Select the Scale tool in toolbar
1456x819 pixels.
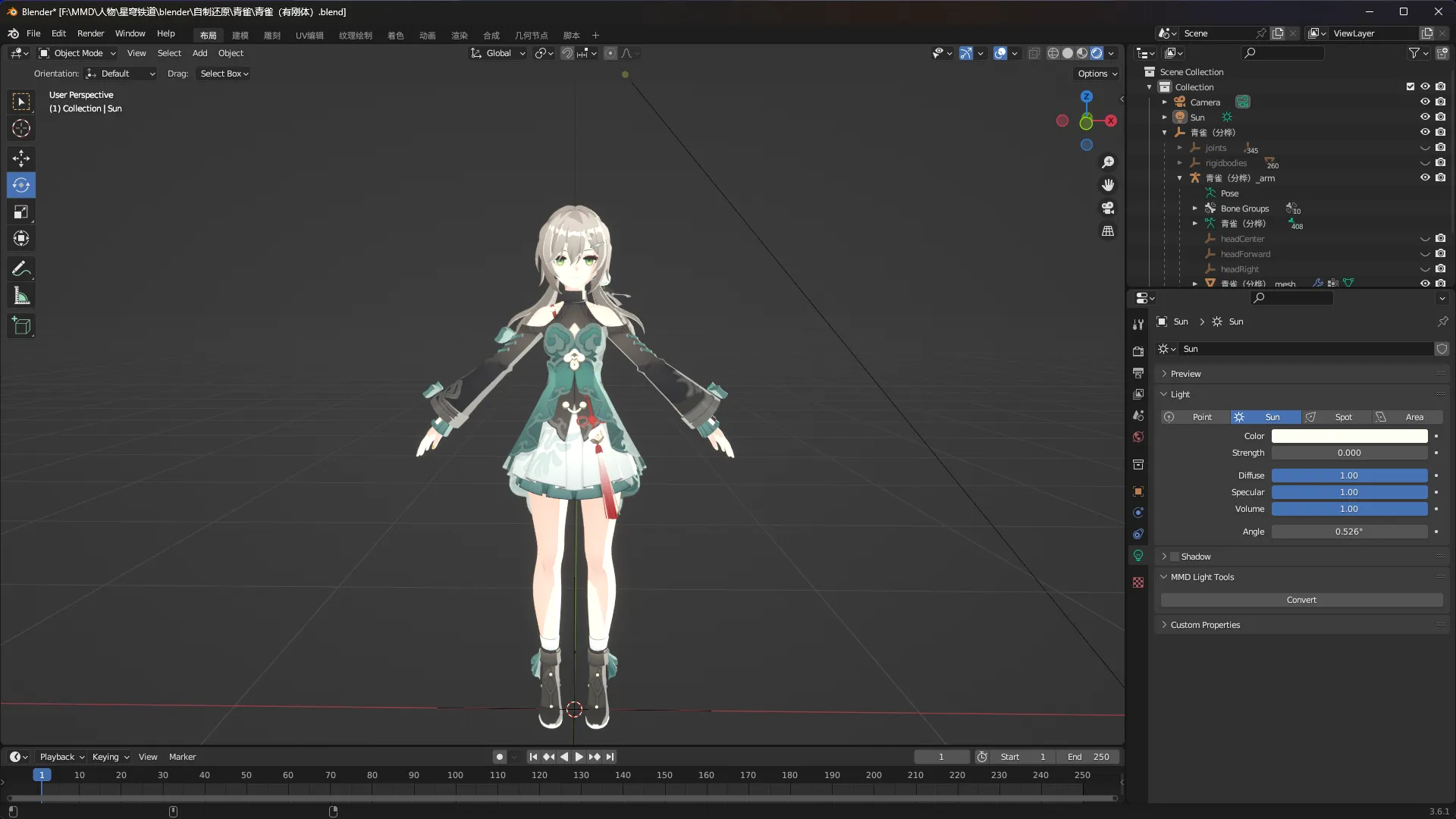click(x=21, y=212)
